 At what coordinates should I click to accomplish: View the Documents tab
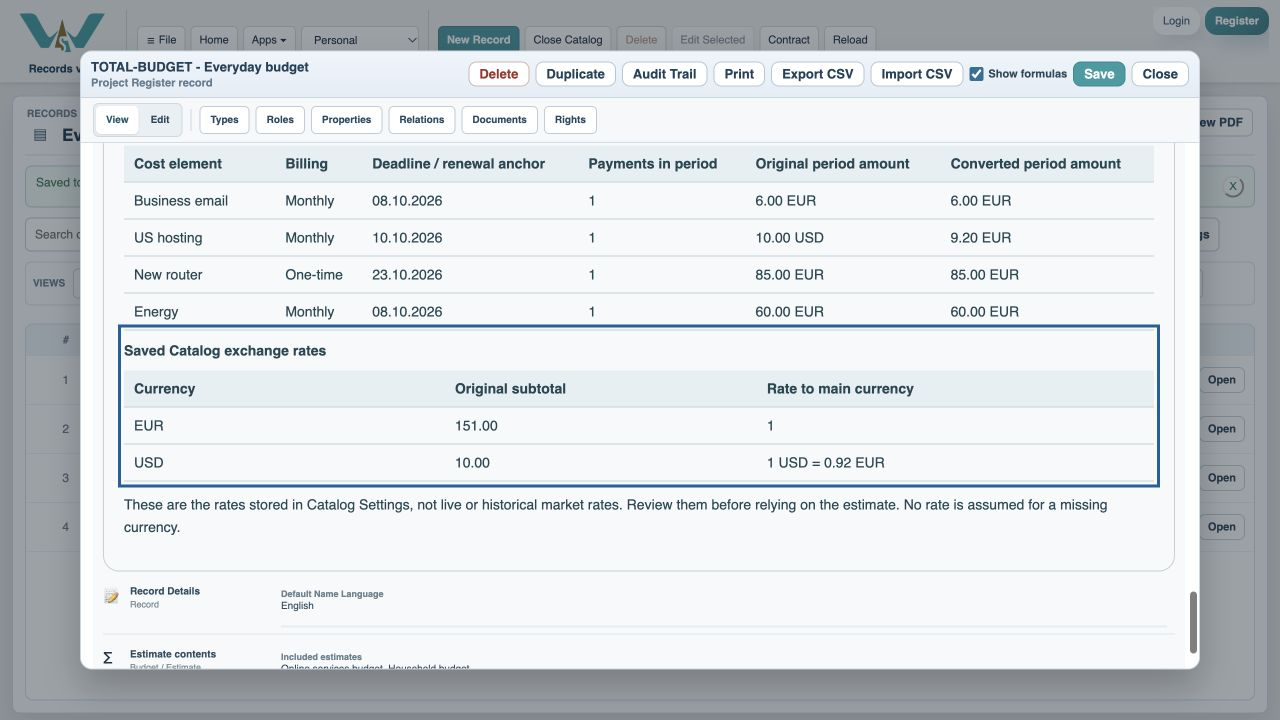[x=499, y=120]
